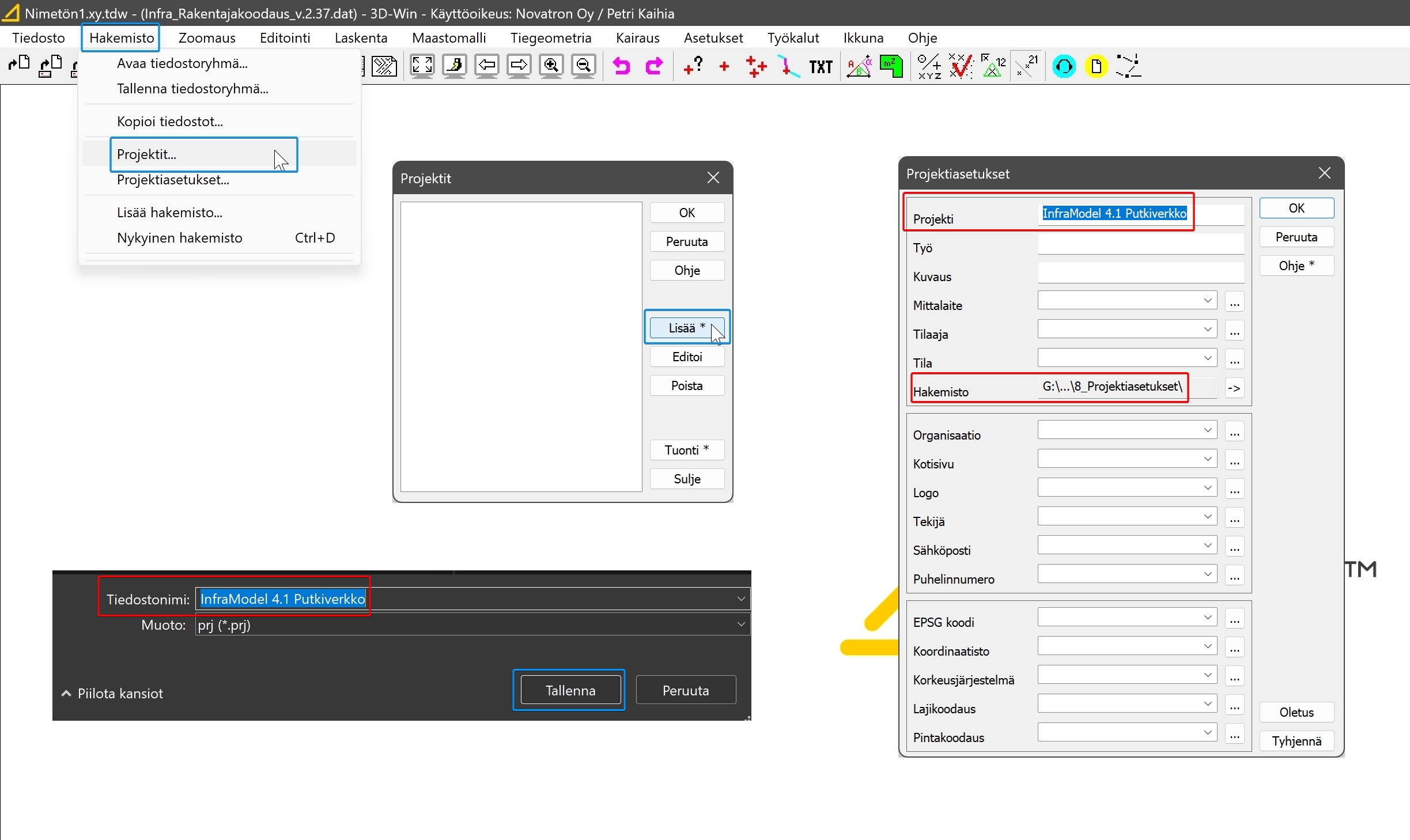Click the cyan circle rotate icon

1064,67
